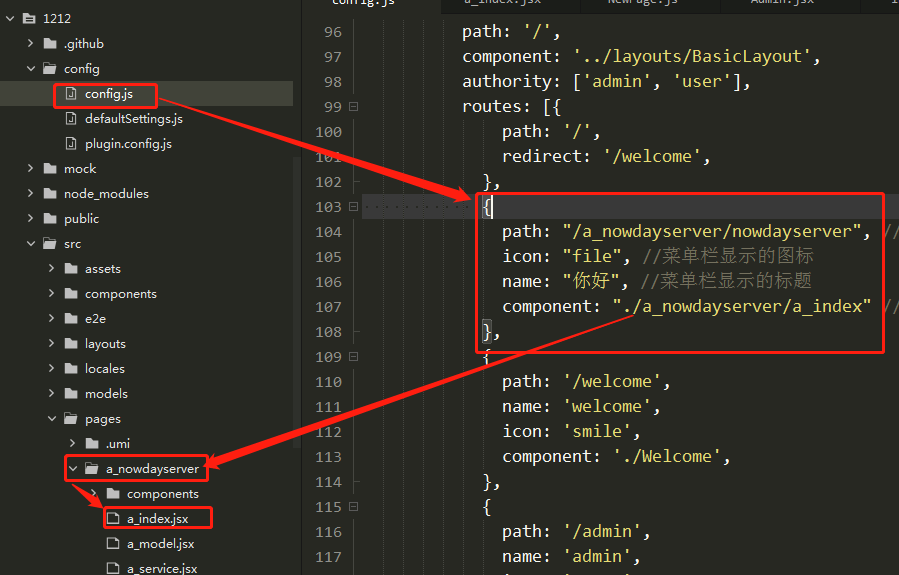Screen dimensions: 899x575
Task: Click the e2e folder icon
Action: [x=71, y=318]
